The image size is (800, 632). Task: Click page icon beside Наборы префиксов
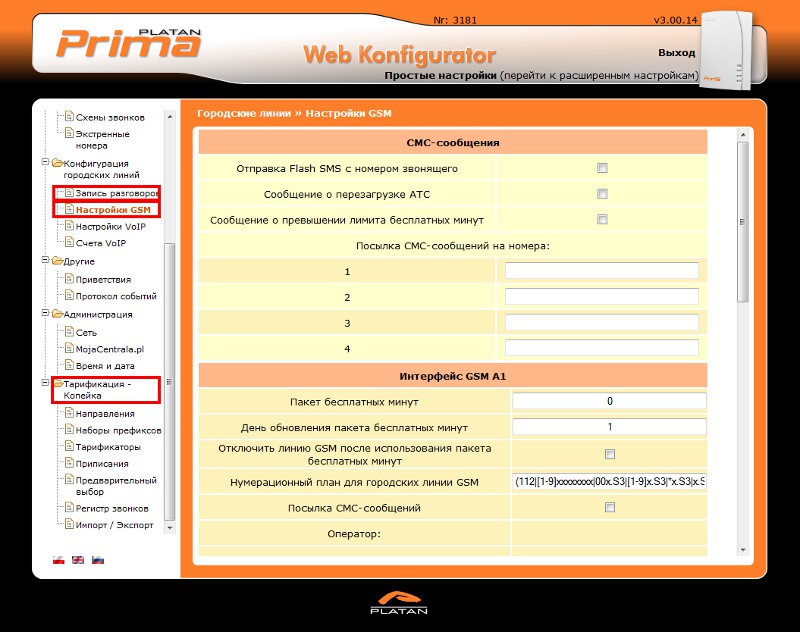pyautogui.click(x=69, y=429)
